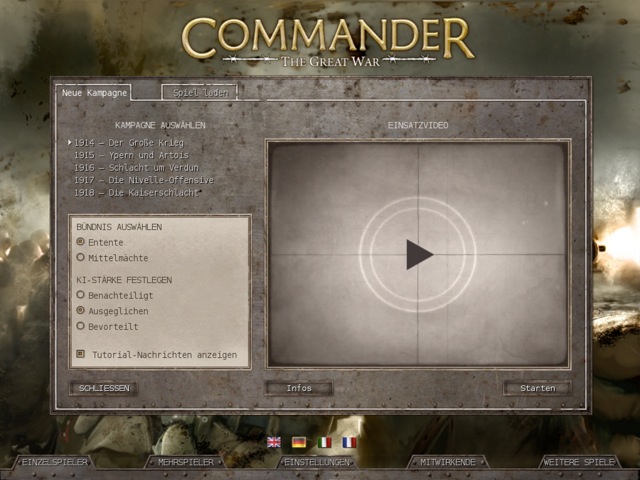Switch language to German flag
Screen dimensions: 640x480
[x=299, y=442]
